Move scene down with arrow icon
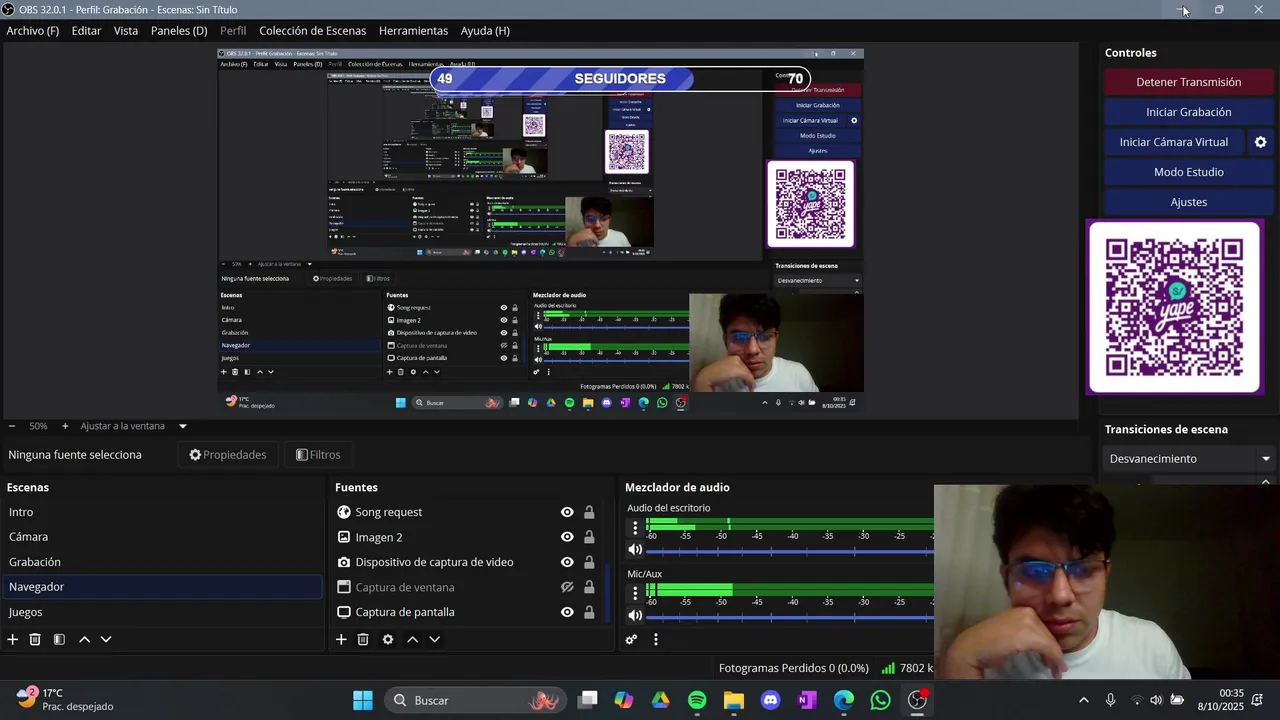Viewport: 1280px width, 720px height. point(106,639)
